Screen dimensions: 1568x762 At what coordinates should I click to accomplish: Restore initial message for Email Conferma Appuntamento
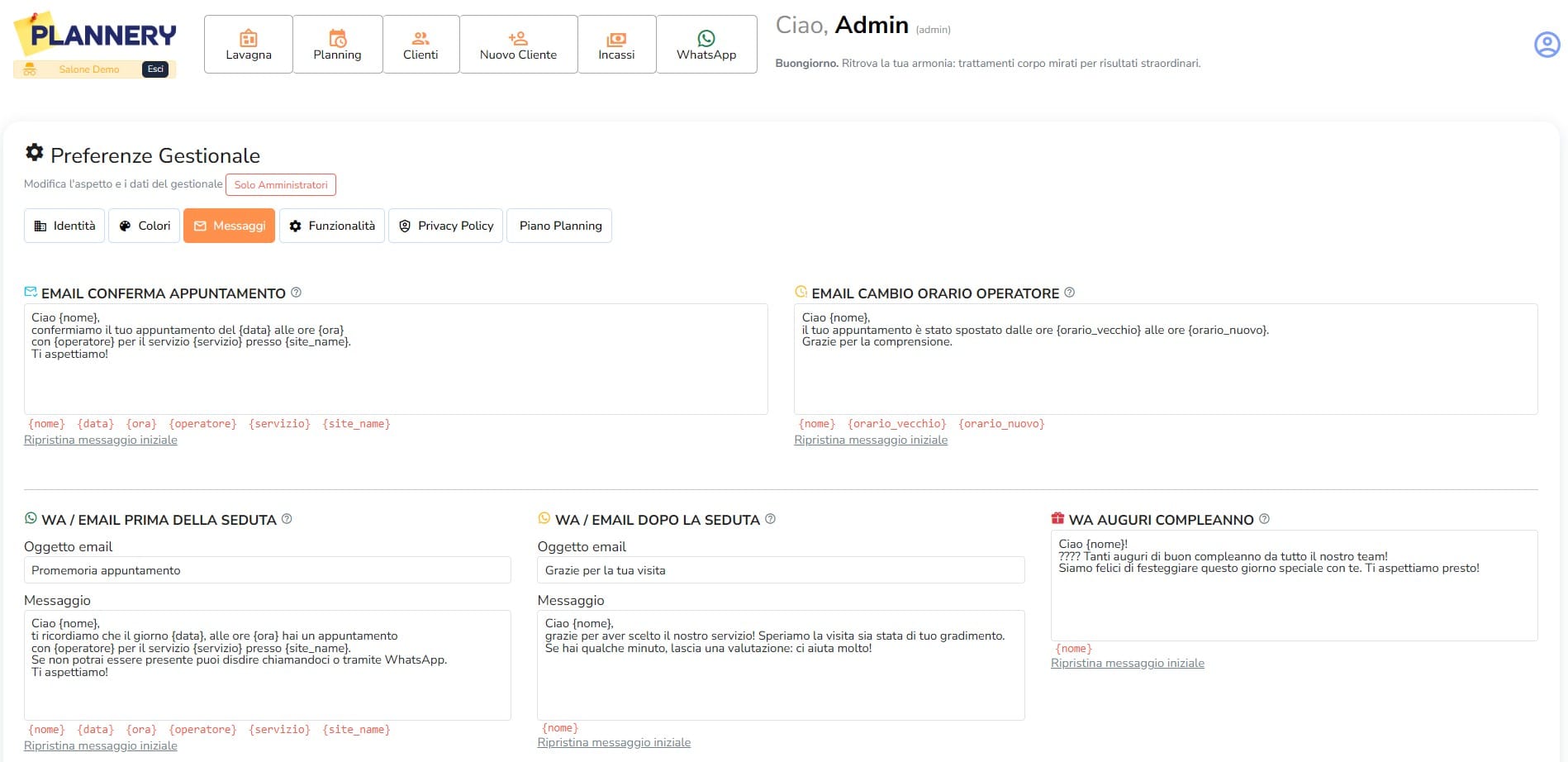101,441
